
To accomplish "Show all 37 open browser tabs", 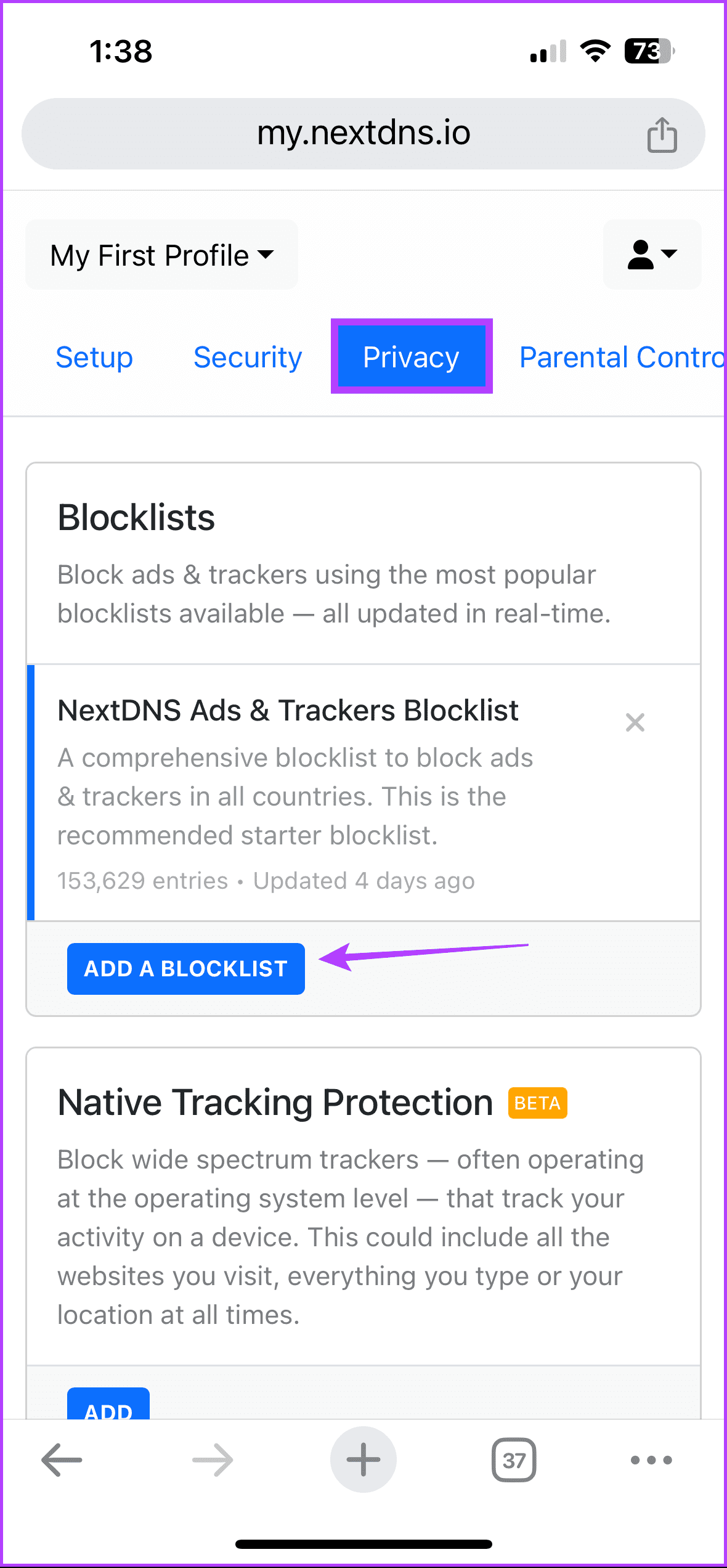I will click(513, 1460).
